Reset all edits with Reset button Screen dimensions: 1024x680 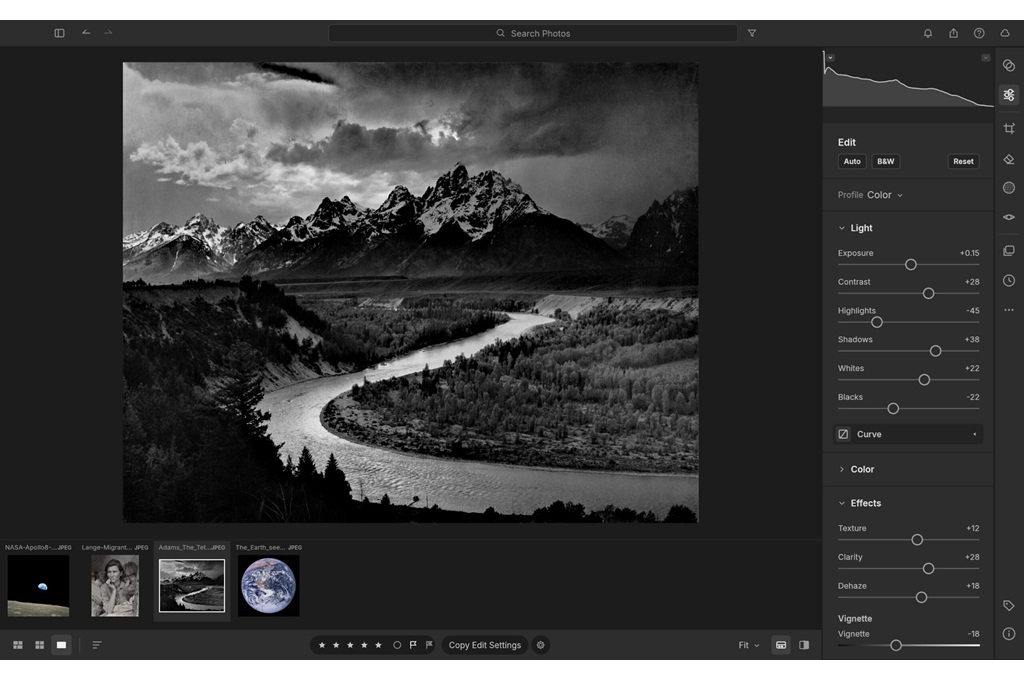(963, 161)
